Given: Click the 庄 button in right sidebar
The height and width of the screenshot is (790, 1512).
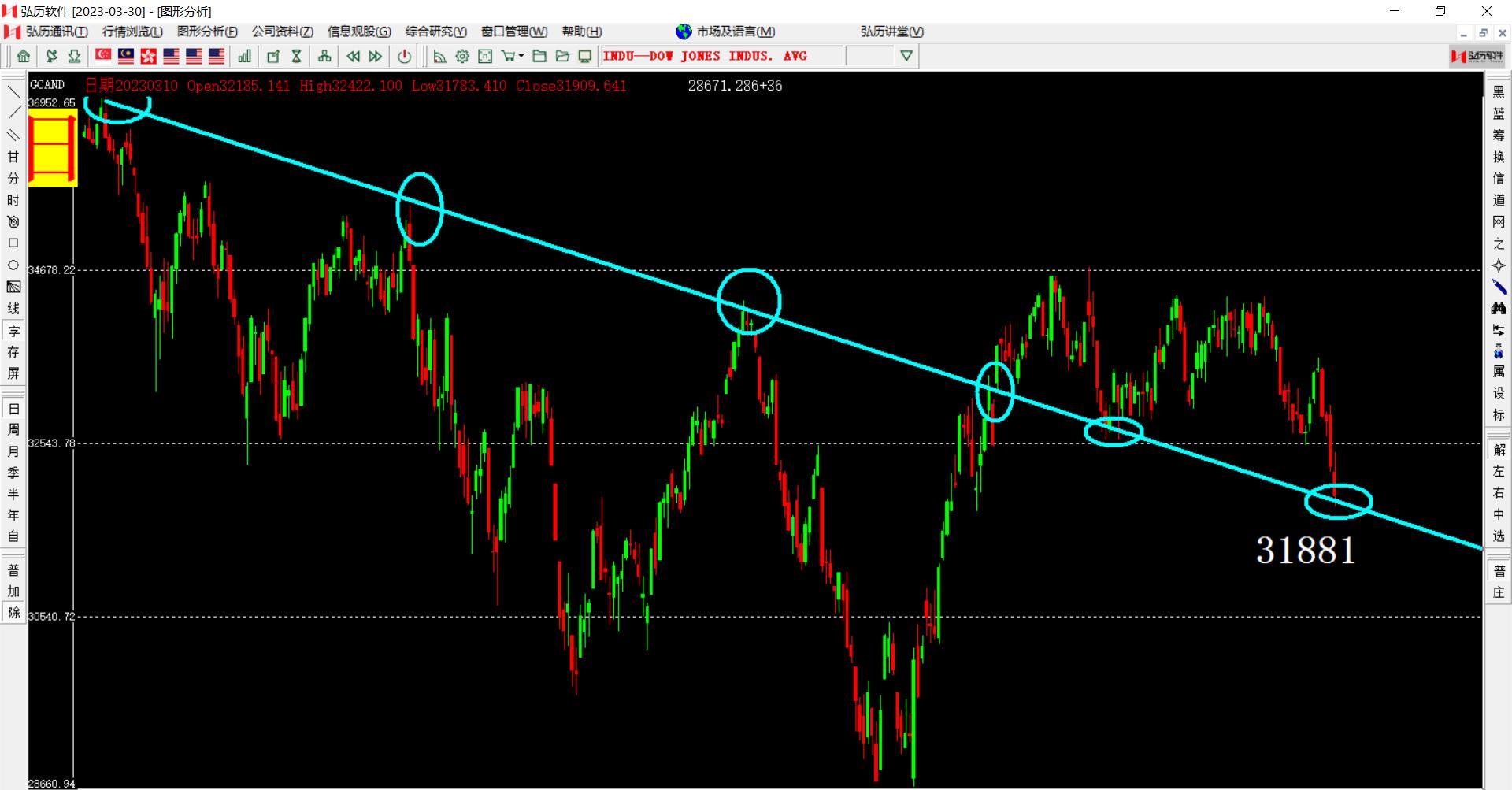Looking at the screenshot, I should point(1499,592).
